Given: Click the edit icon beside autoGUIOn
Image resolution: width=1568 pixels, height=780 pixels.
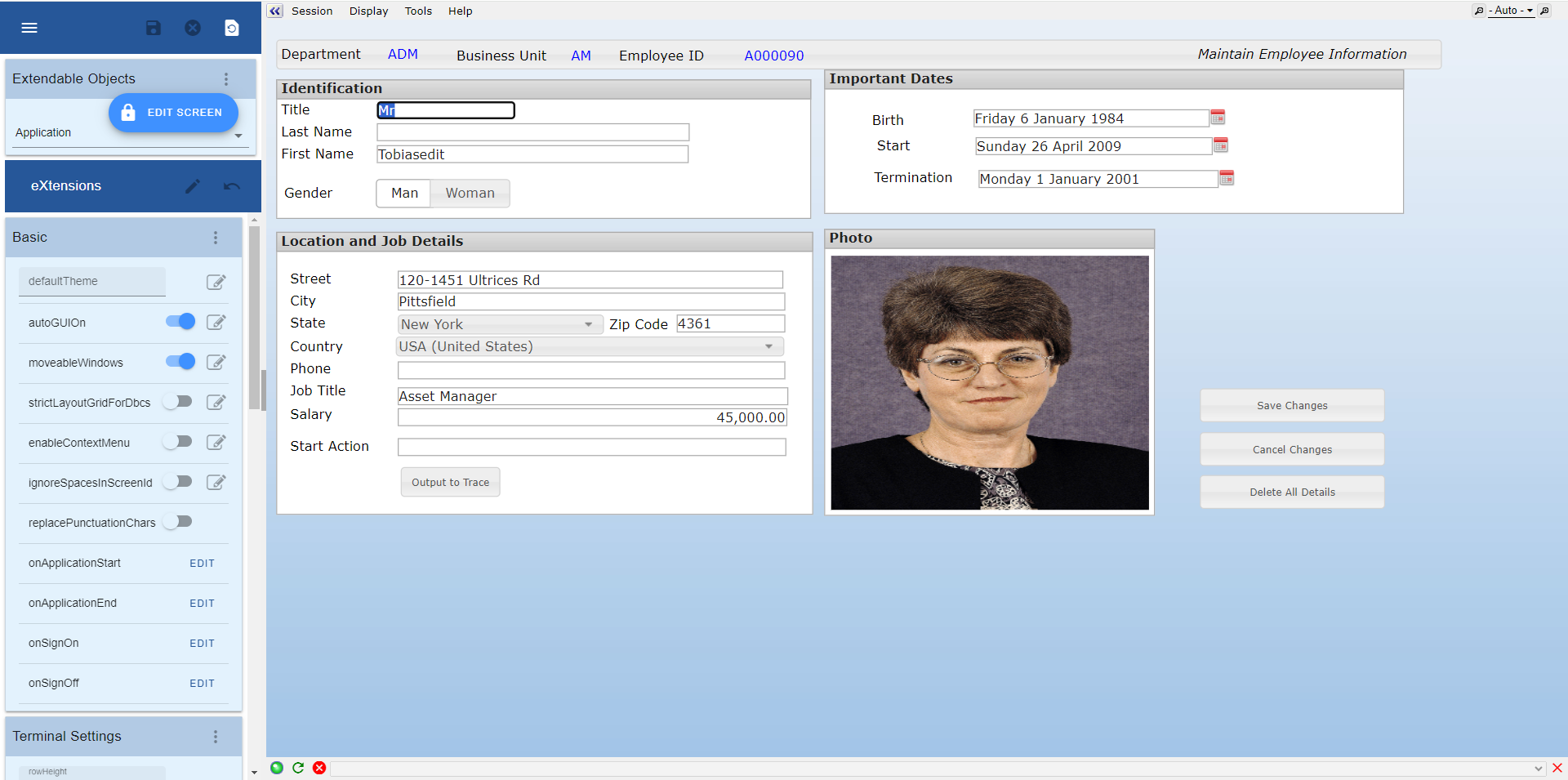Looking at the screenshot, I should pos(216,323).
